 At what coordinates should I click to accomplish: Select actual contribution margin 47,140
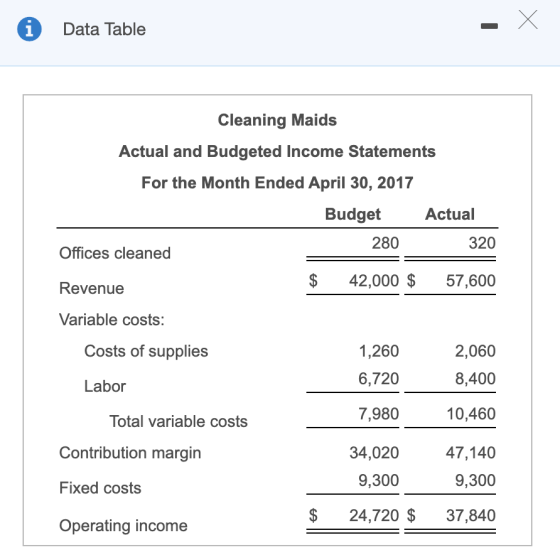click(x=471, y=453)
